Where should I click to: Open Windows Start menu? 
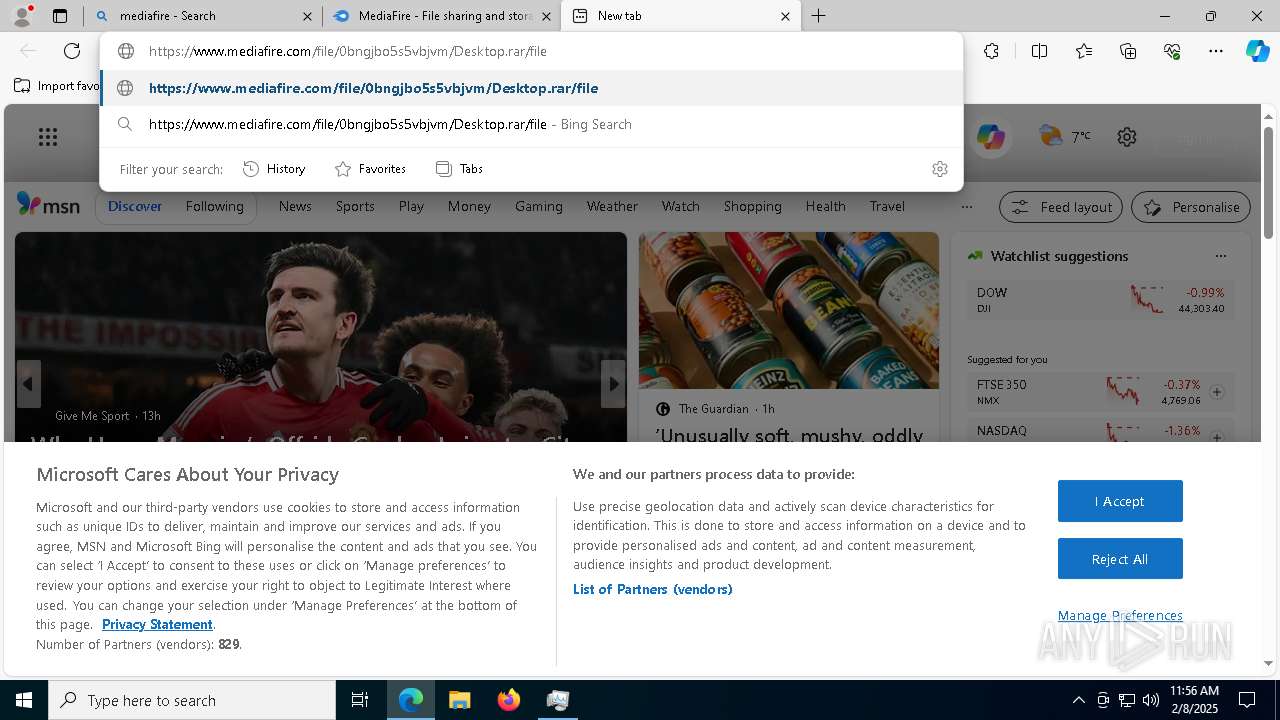point(24,700)
